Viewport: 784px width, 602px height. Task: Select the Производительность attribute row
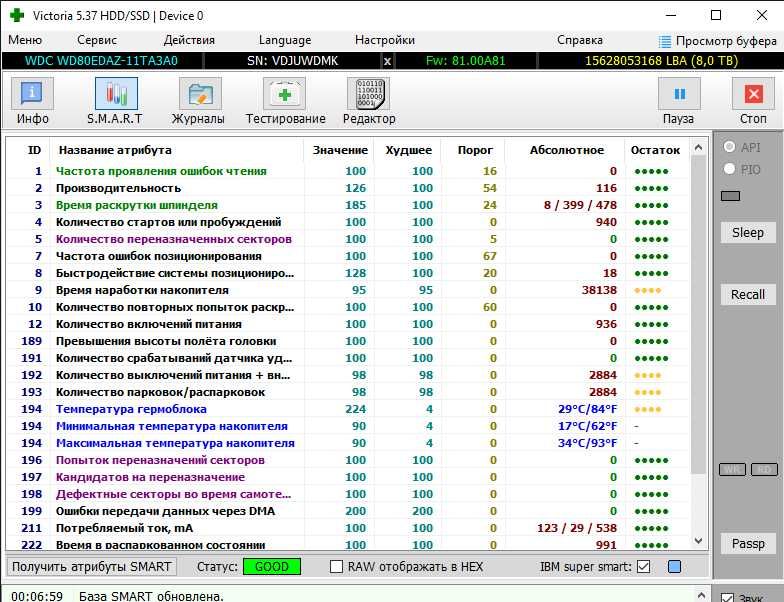pos(348,188)
